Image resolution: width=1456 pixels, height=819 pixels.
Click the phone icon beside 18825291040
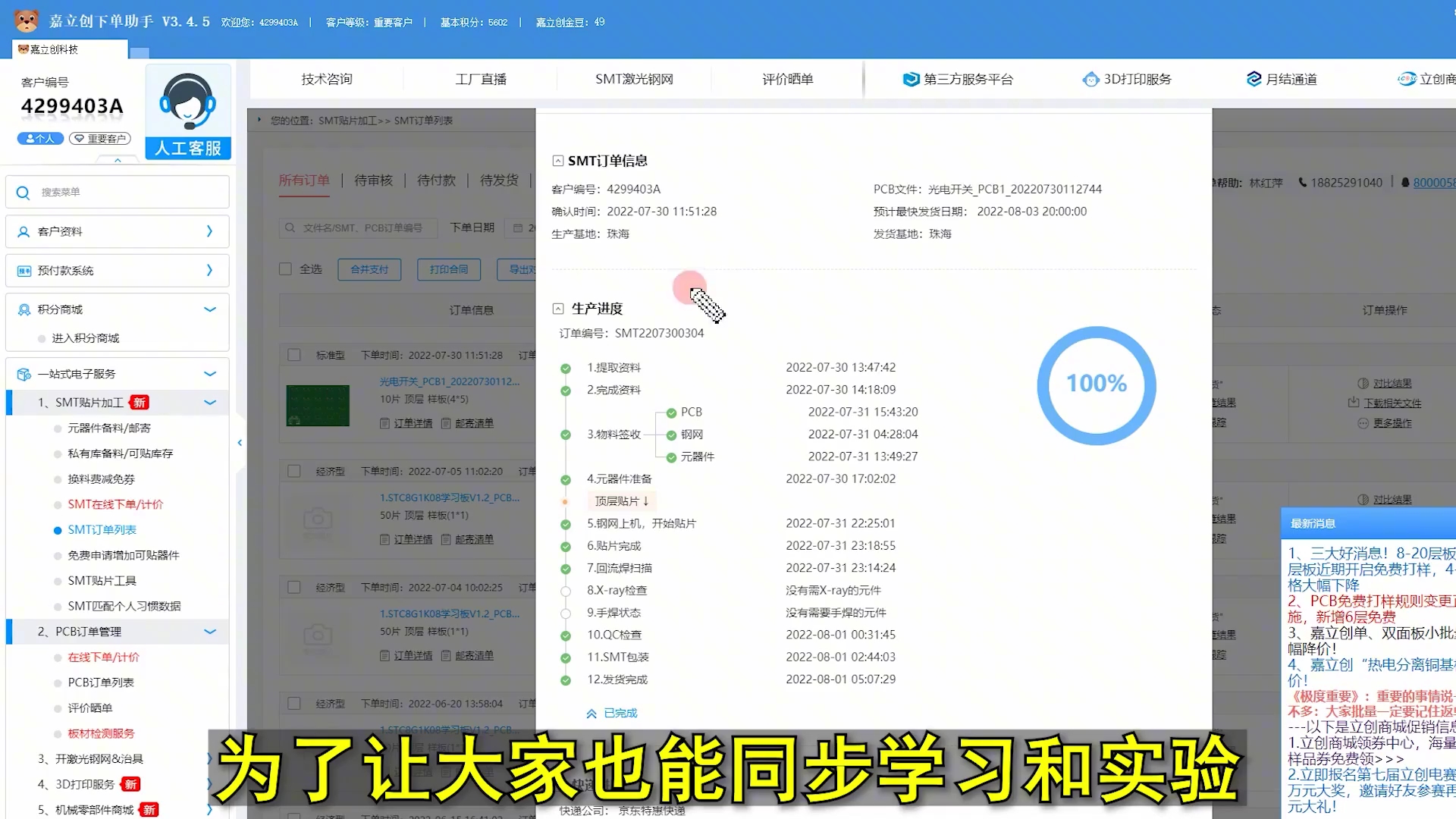pos(1303,182)
